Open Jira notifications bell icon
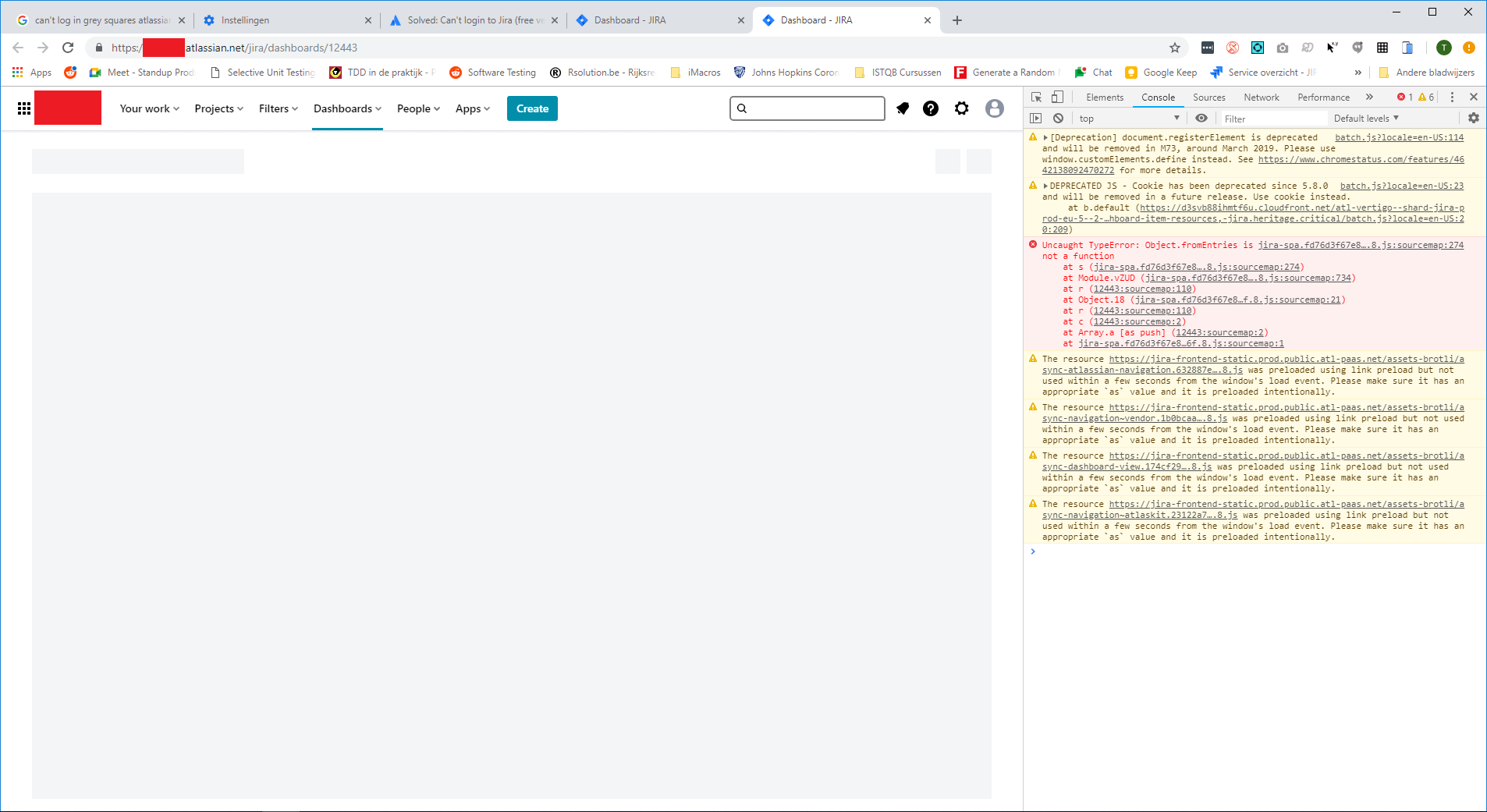Viewport: 1487px width, 812px height. click(903, 108)
